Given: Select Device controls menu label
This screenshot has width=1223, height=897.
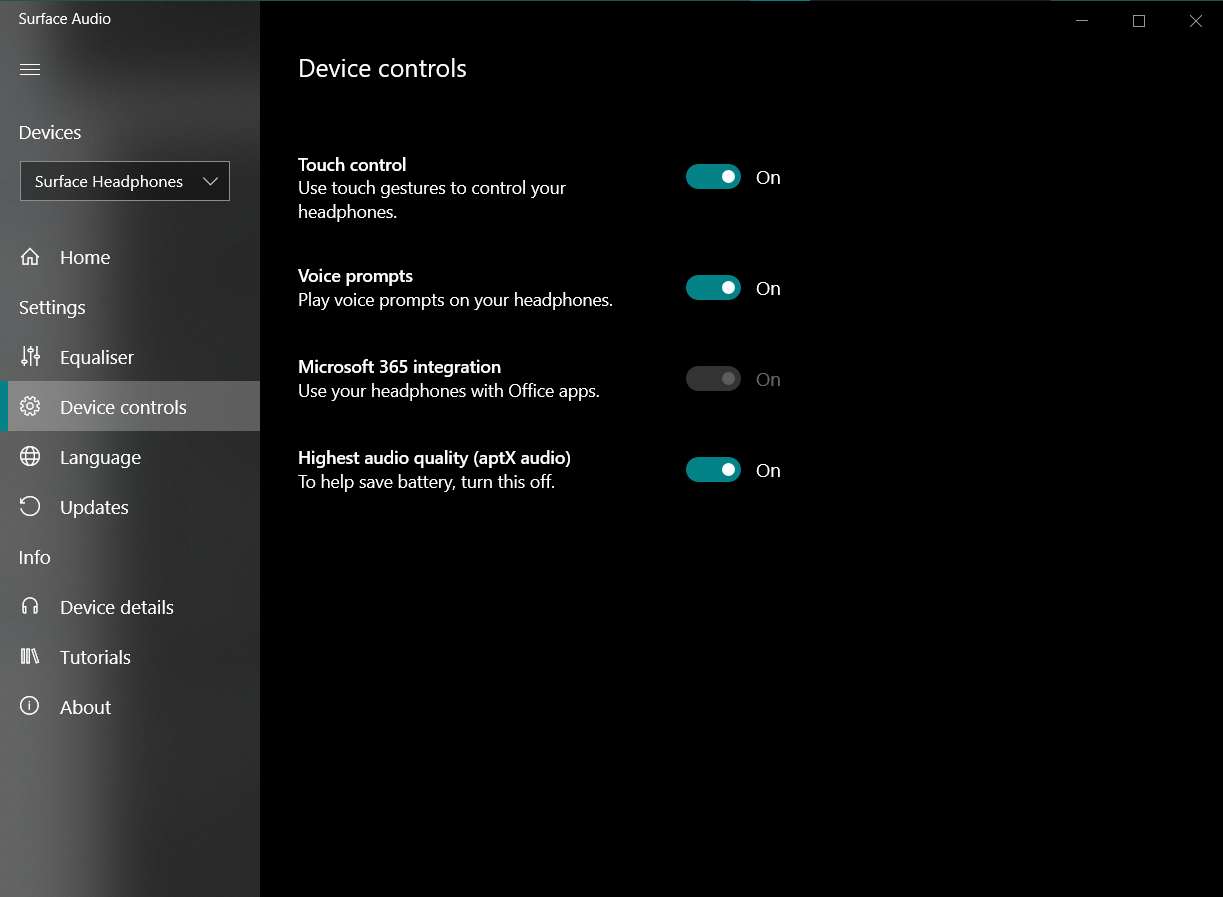Looking at the screenshot, I should [x=123, y=407].
